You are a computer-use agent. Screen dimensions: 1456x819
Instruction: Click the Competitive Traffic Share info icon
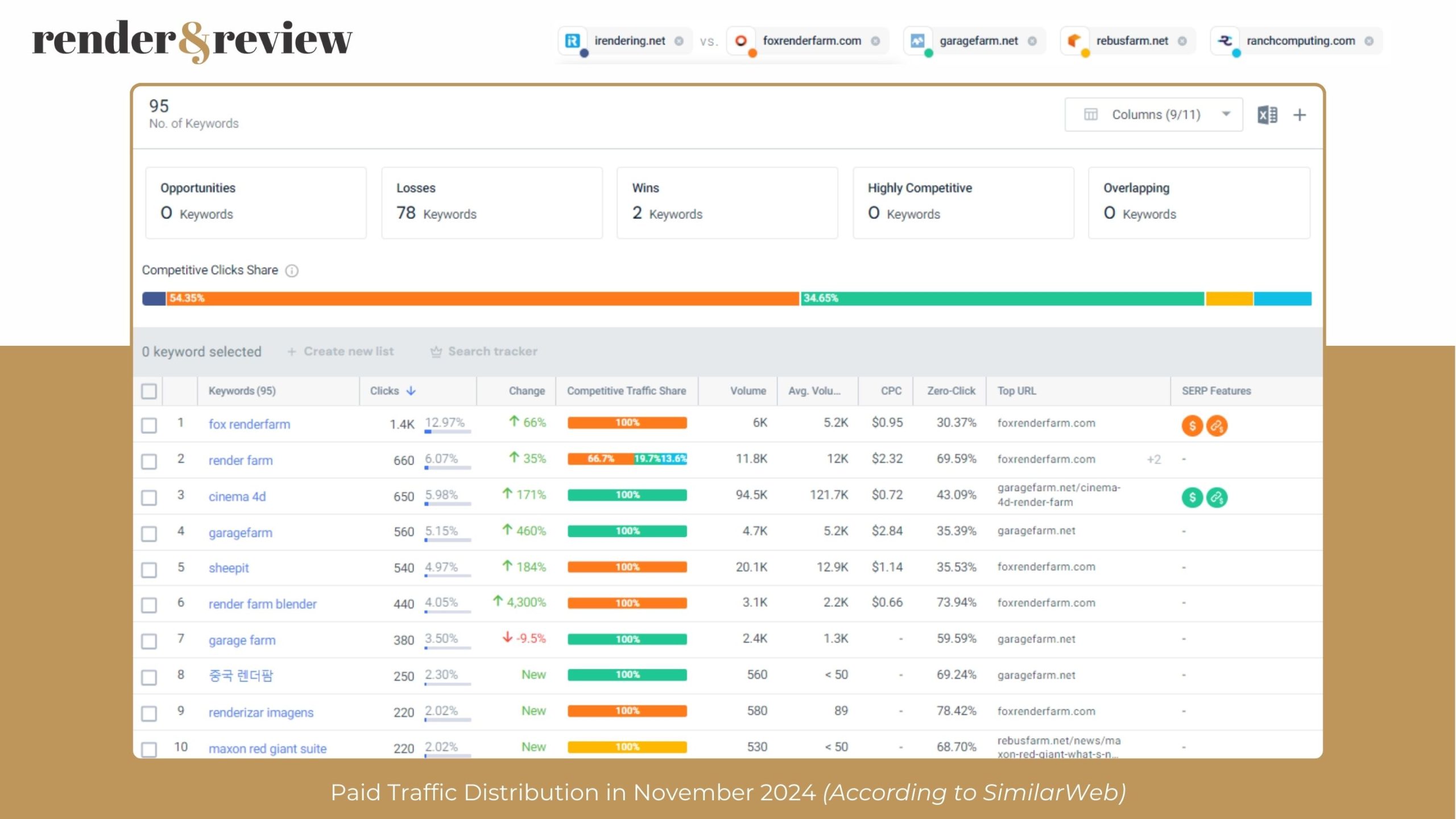coord(293,270)
